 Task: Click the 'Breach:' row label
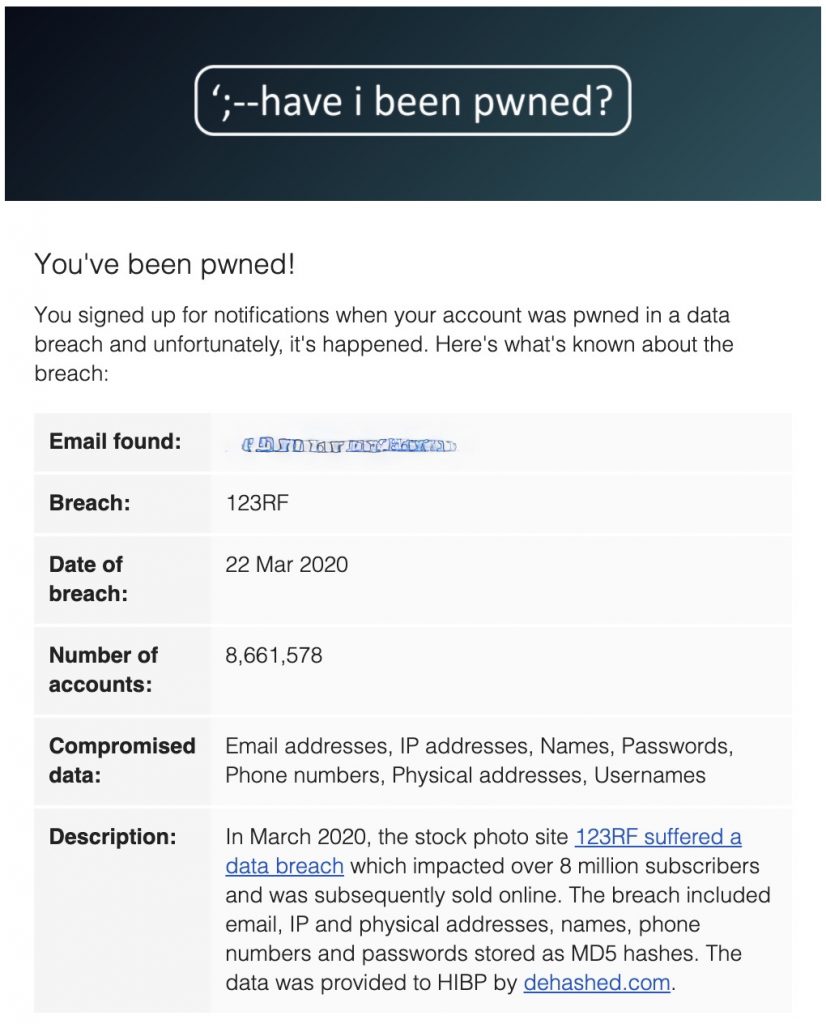[x=89, y=503]
